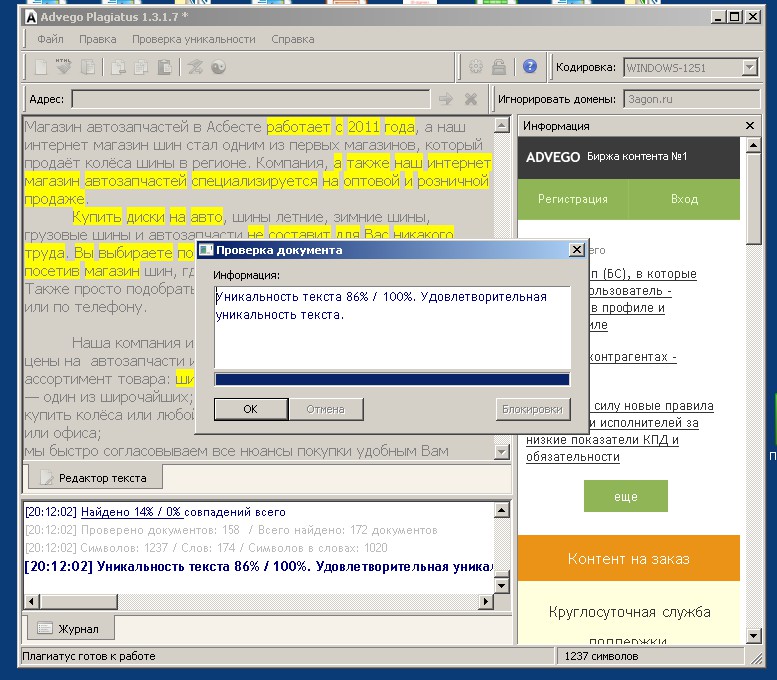Viewport: 777px width, 680px height.
Task: Click the progress bar in check dialog
Action: click(x=392, y=380)
